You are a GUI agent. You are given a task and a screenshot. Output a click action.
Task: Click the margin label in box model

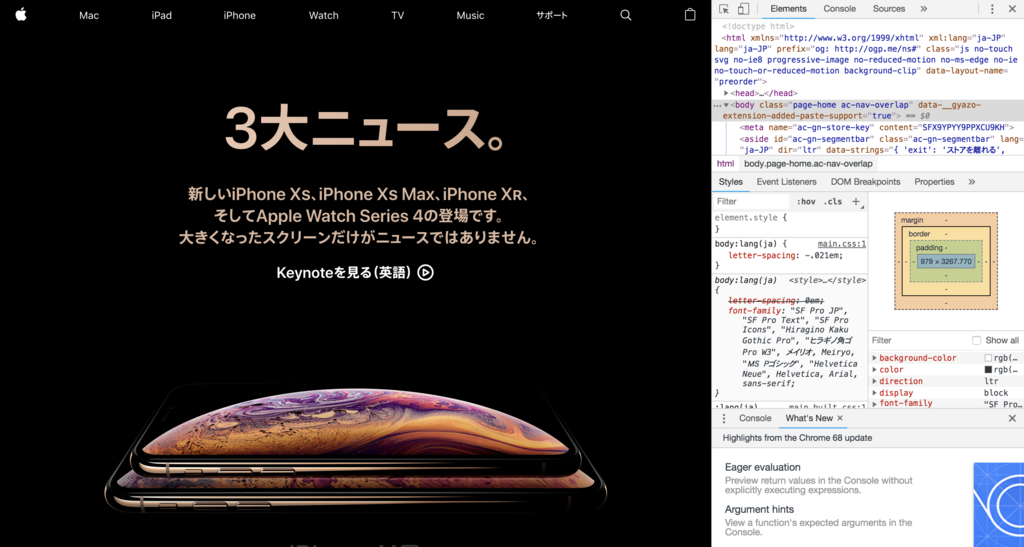click(x=912, y=221)
